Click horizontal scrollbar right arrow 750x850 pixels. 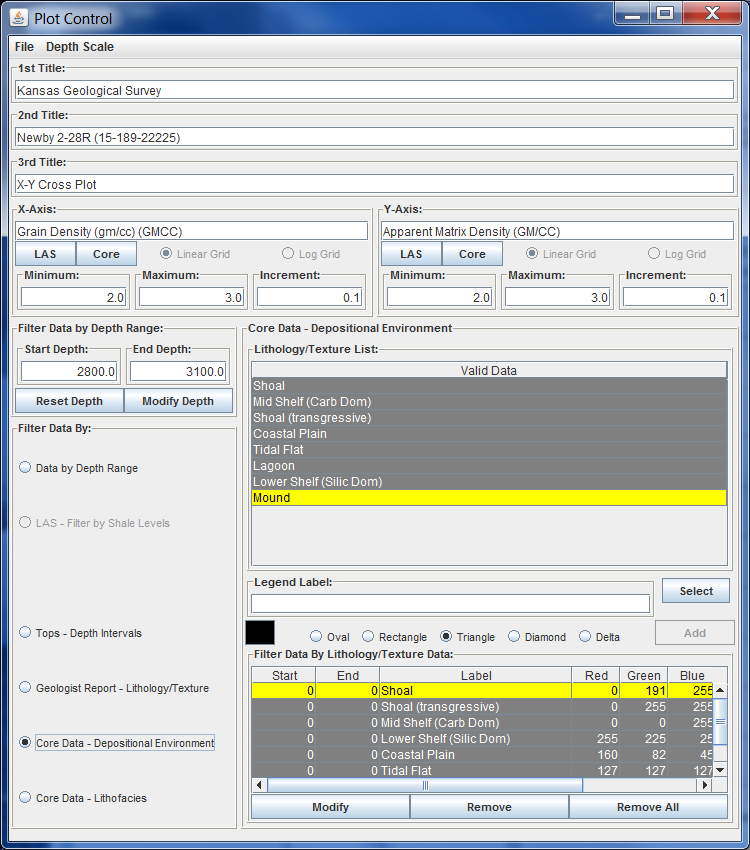(x=704, y=785)
